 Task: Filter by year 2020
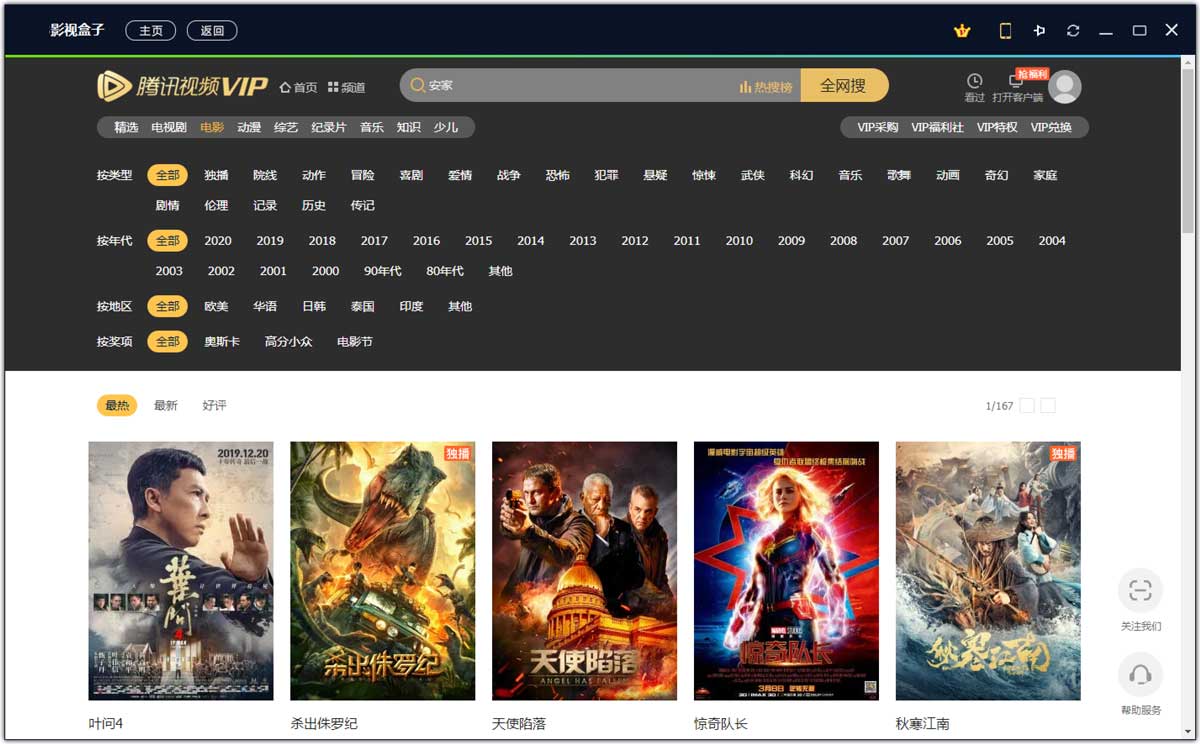218,240
